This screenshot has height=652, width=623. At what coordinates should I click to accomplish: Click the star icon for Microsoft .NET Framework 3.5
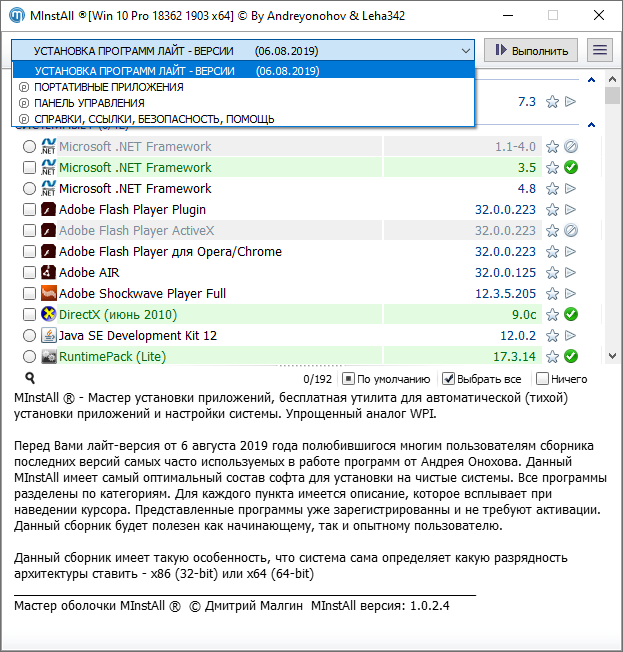(x=552, y=168)
